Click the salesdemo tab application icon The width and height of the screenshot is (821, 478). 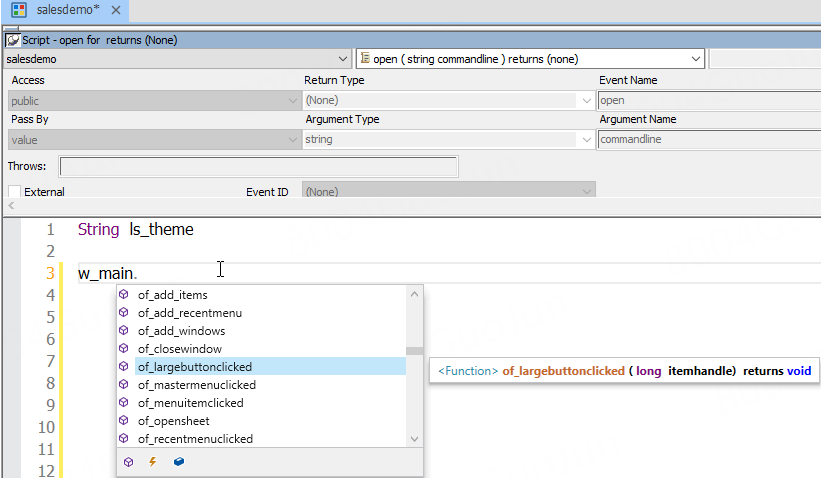(19, 9)
